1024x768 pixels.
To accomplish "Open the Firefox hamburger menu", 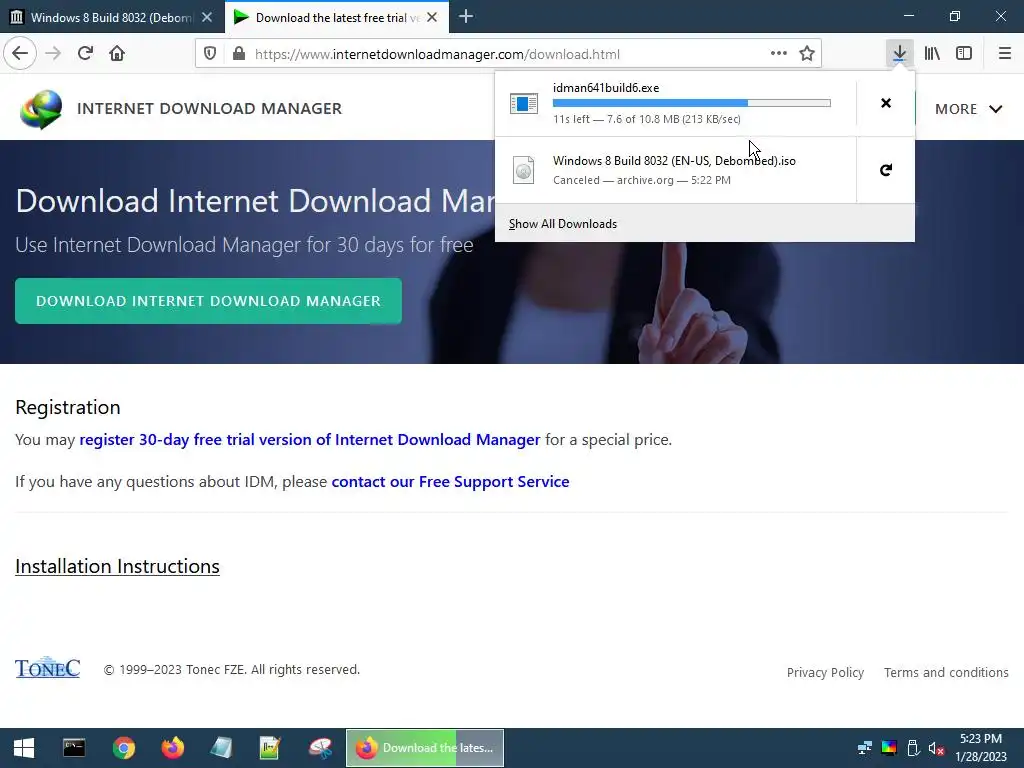I will tap(1005, 54).
